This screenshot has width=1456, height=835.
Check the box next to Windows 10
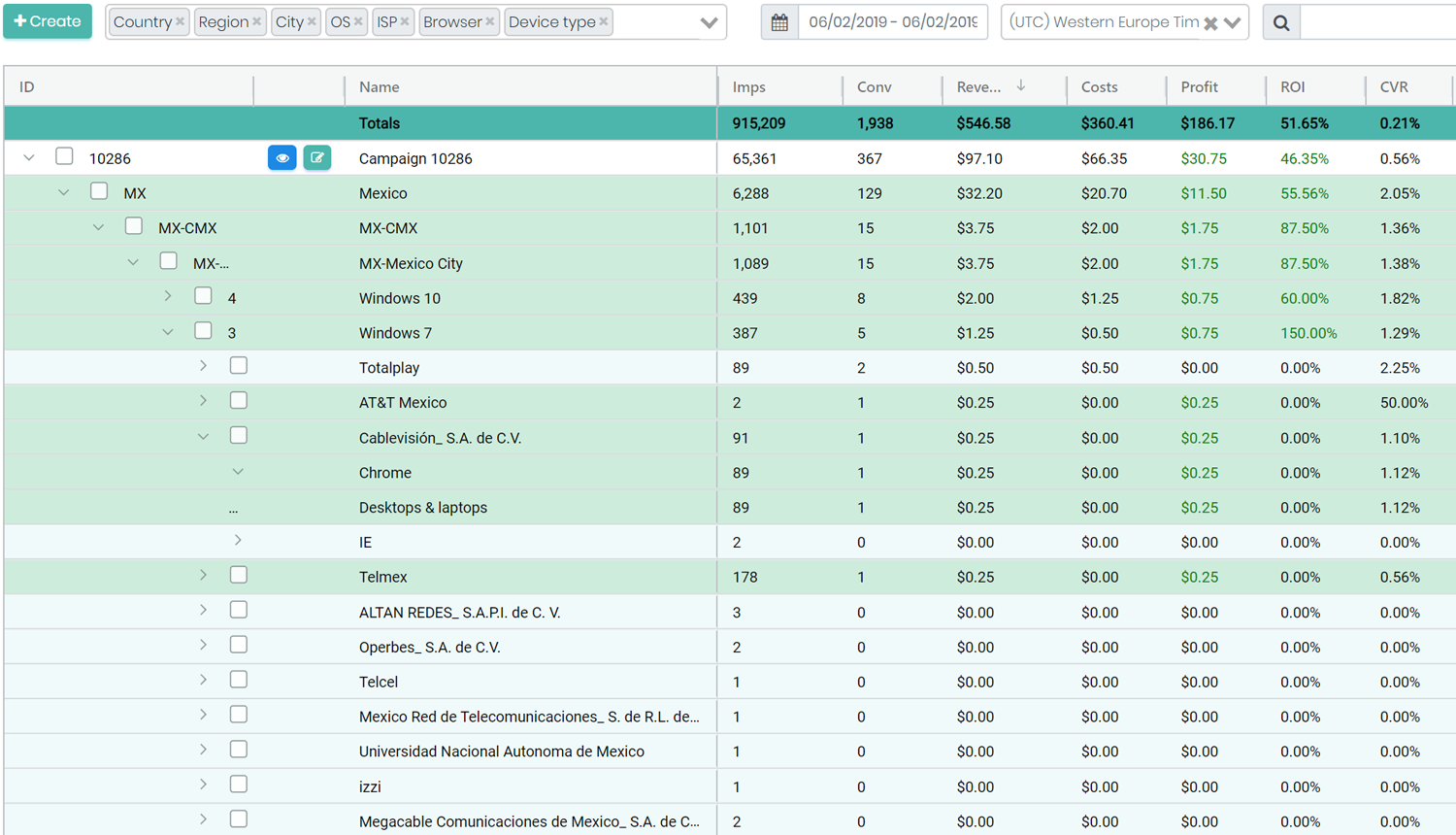click(203, 296)
